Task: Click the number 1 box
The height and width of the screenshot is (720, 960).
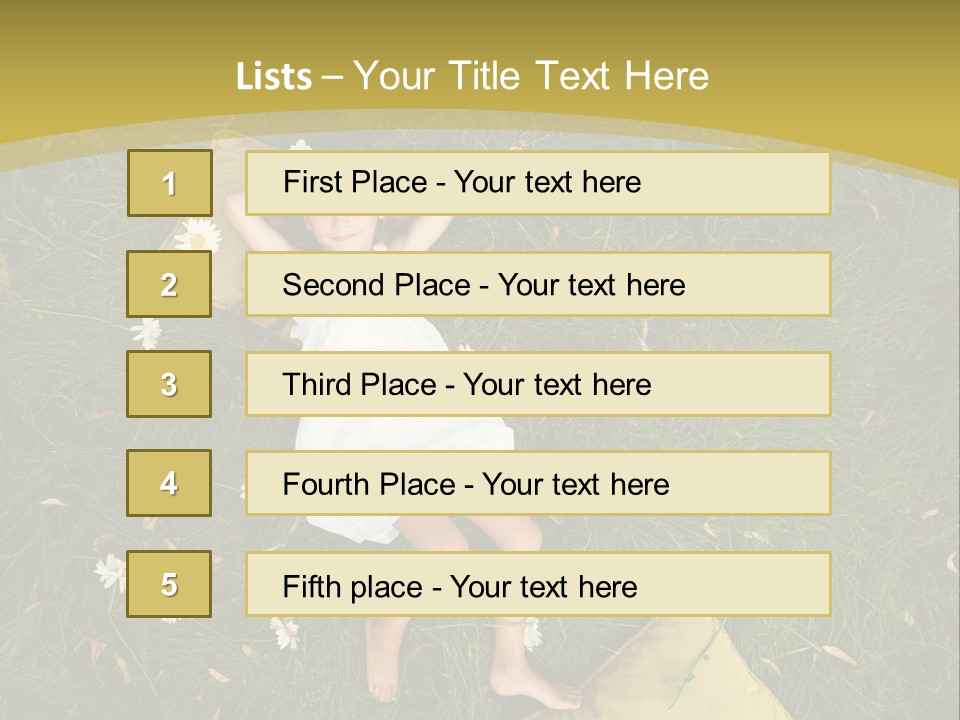Action: [x=169, y=183]
